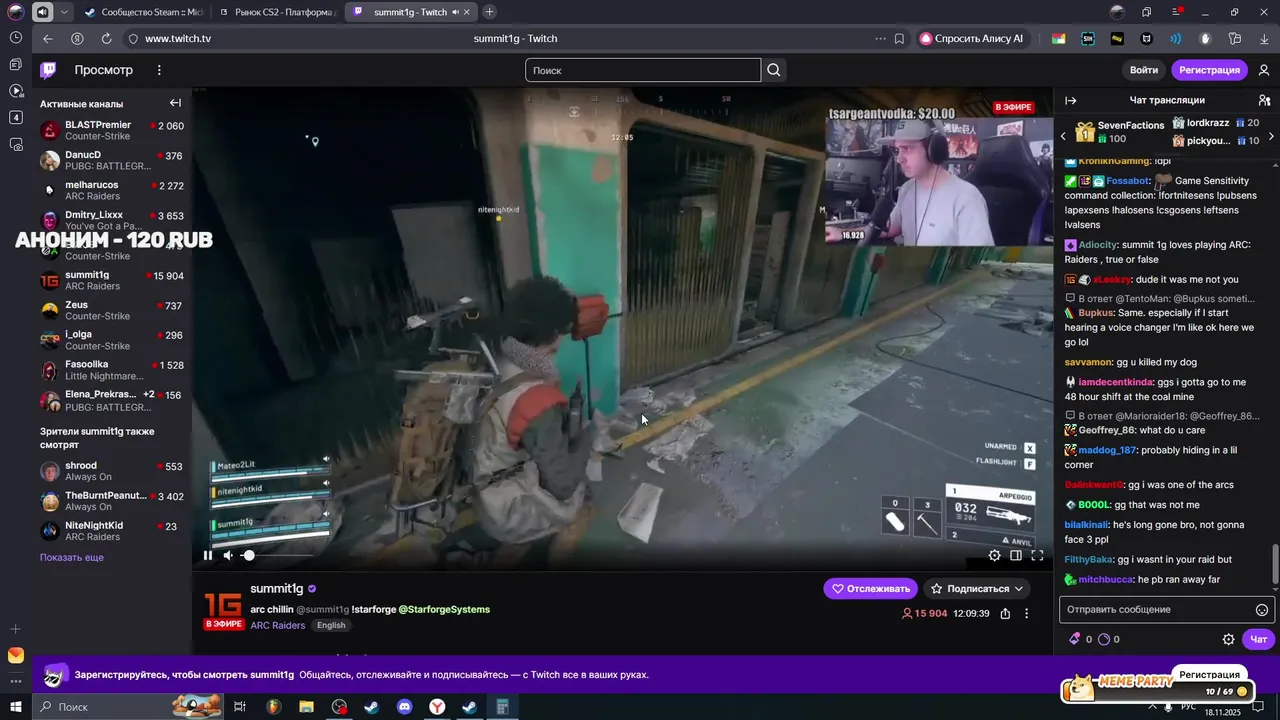This screenshot has width=1280, height=720.
Task: Click the Отслеживать follow button
Action: [x=870, y=588]
